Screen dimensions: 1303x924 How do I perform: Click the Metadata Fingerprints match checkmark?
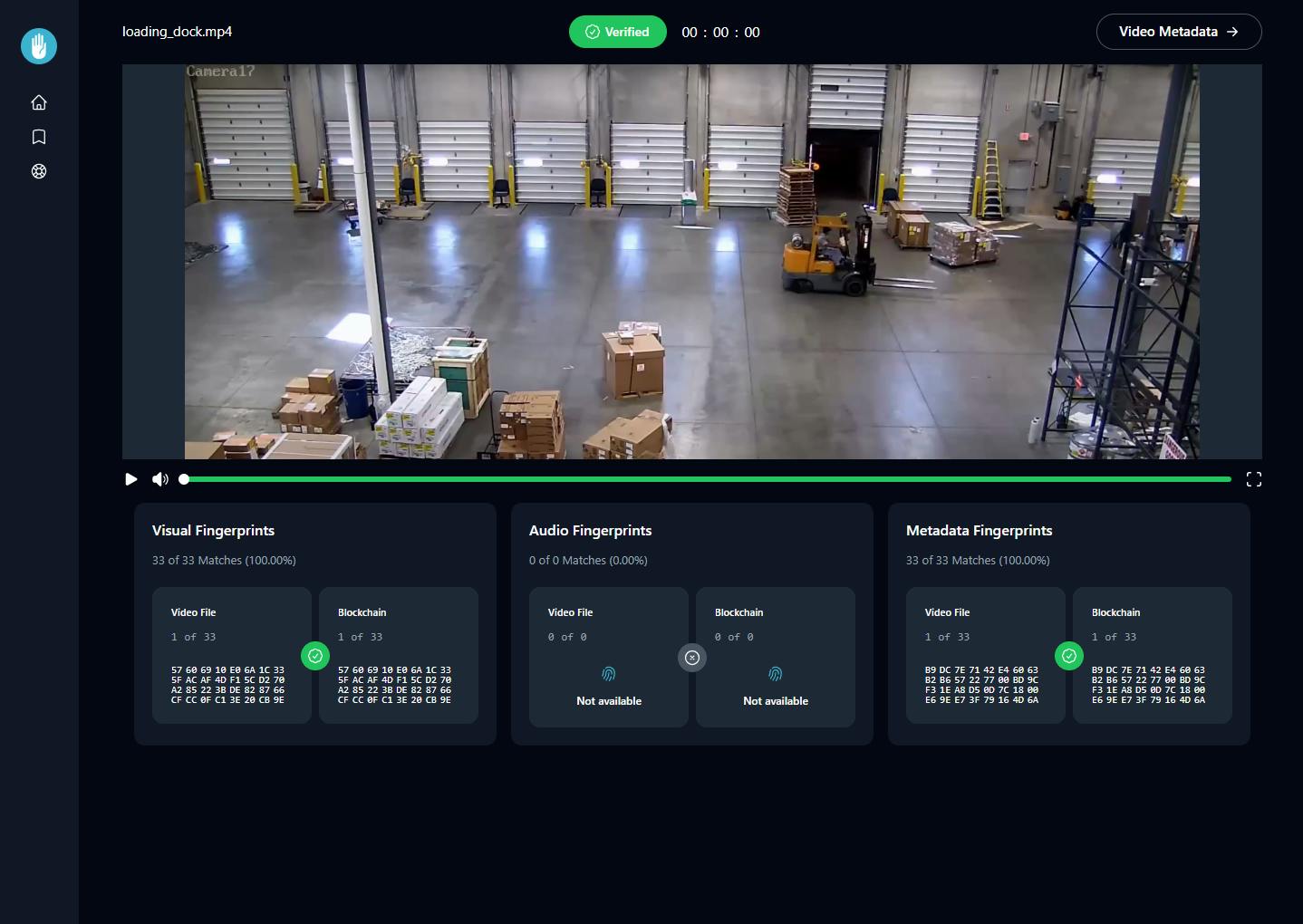(1069, 656)
